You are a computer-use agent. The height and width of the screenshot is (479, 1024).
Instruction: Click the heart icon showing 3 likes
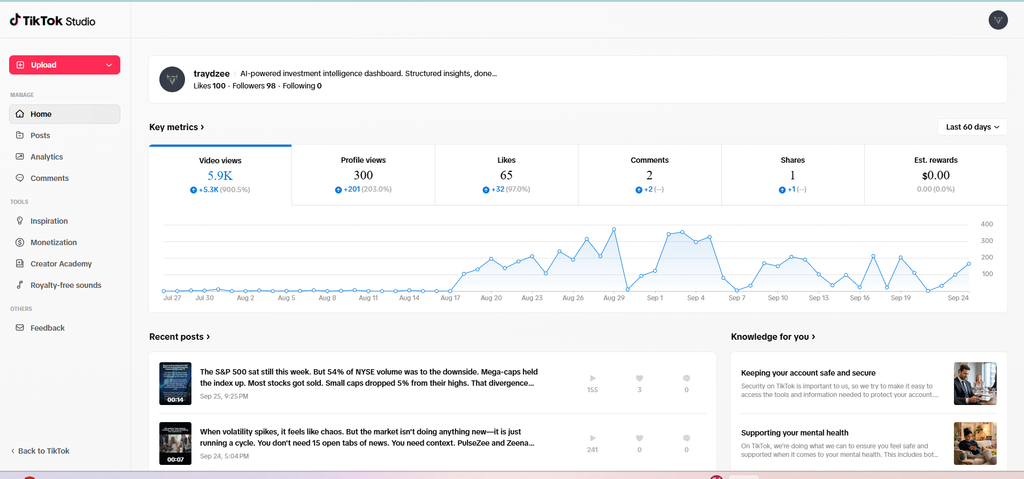[639, 378]
